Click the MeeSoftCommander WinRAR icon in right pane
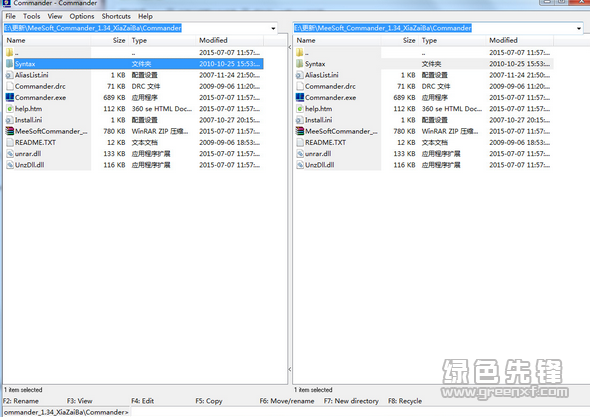Screen dimensions: 590x417 (x=300, y=131)
